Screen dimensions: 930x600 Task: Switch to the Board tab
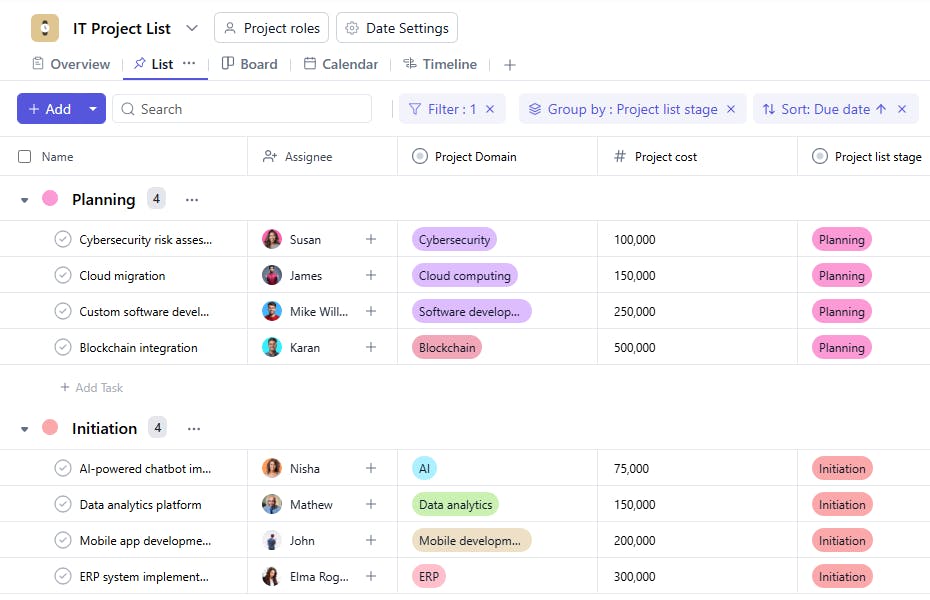[x=248, y=64]
